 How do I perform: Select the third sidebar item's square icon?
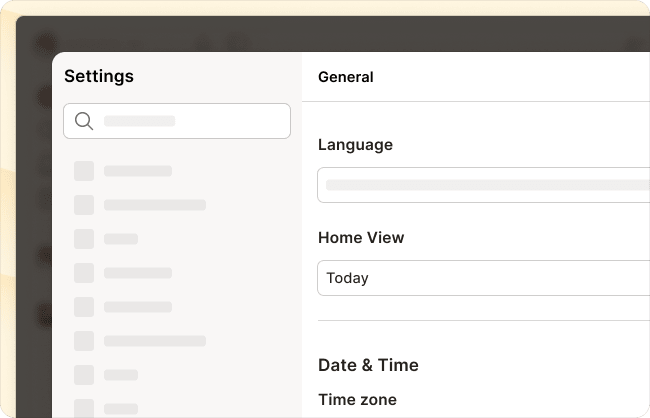[84, 239]
